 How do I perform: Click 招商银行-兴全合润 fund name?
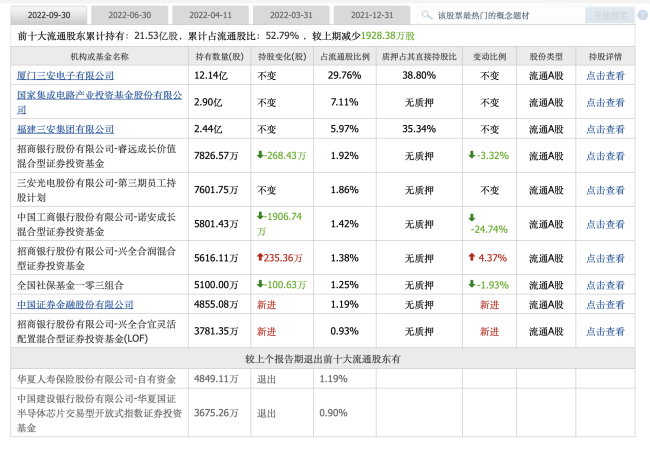tap(97, 258)
